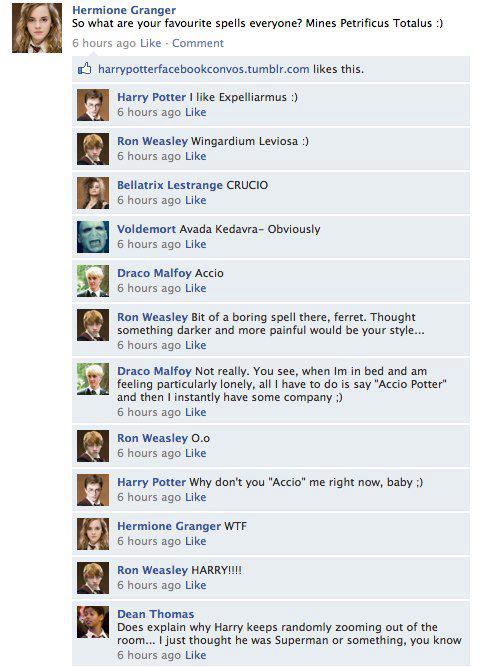The width and height of the screenshot is (498, 667).
Task: Like Hermione's WTF comment
Action: [196, 541]
